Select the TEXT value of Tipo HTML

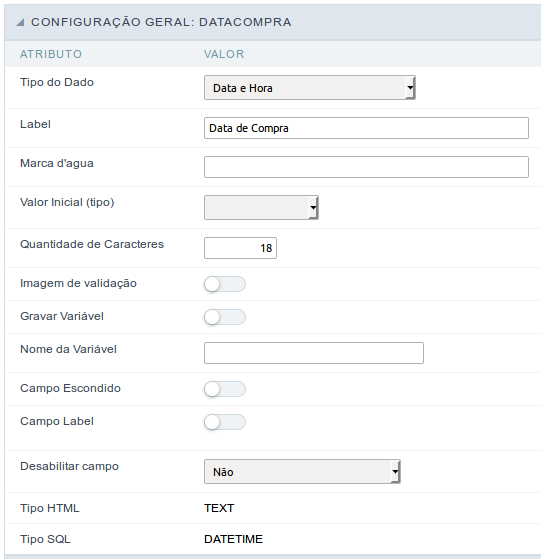click(x=219, y=508)
